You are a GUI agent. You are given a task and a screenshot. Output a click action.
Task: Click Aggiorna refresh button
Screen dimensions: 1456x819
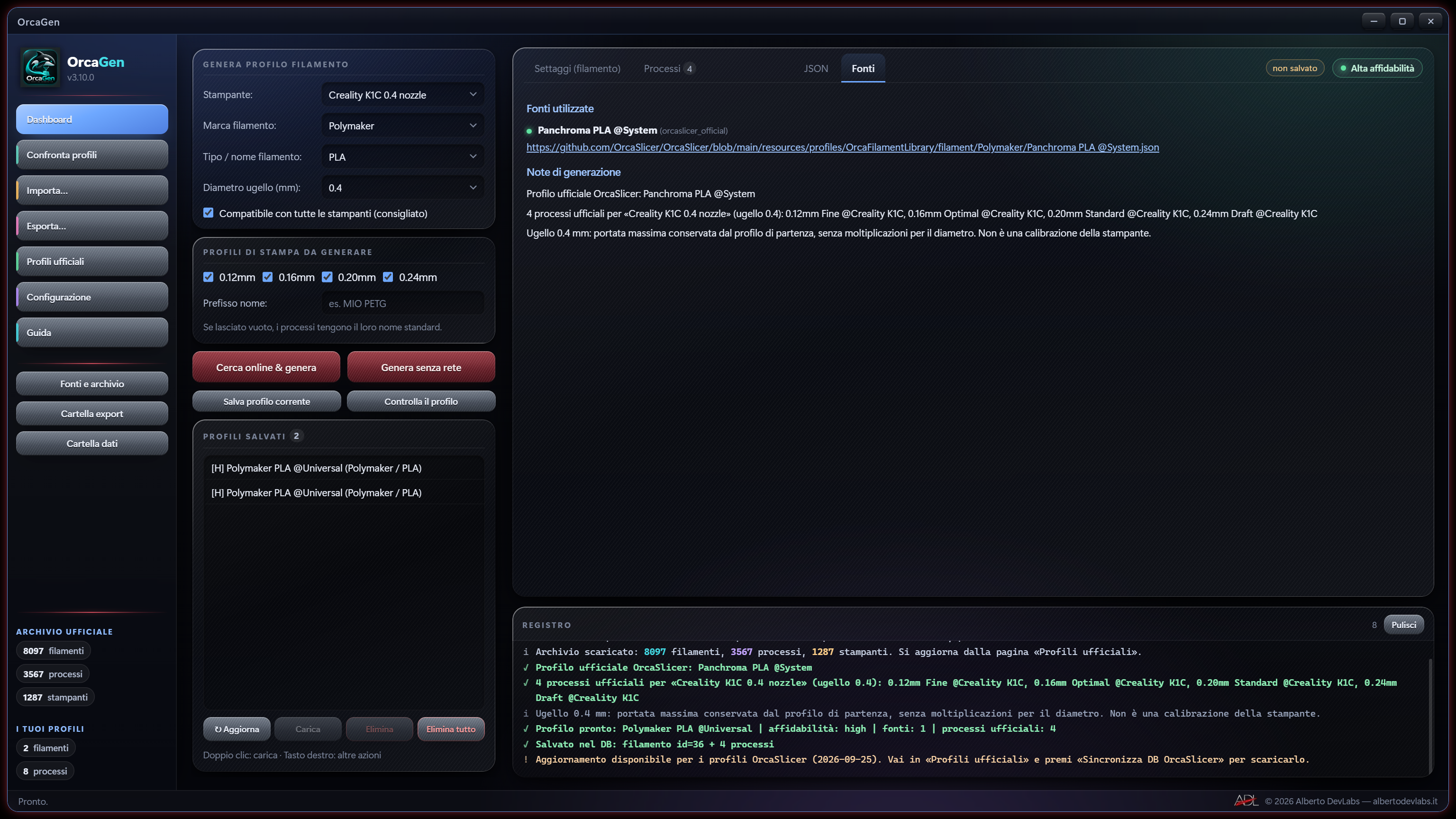pyautogui.click(x=237, y=729)
